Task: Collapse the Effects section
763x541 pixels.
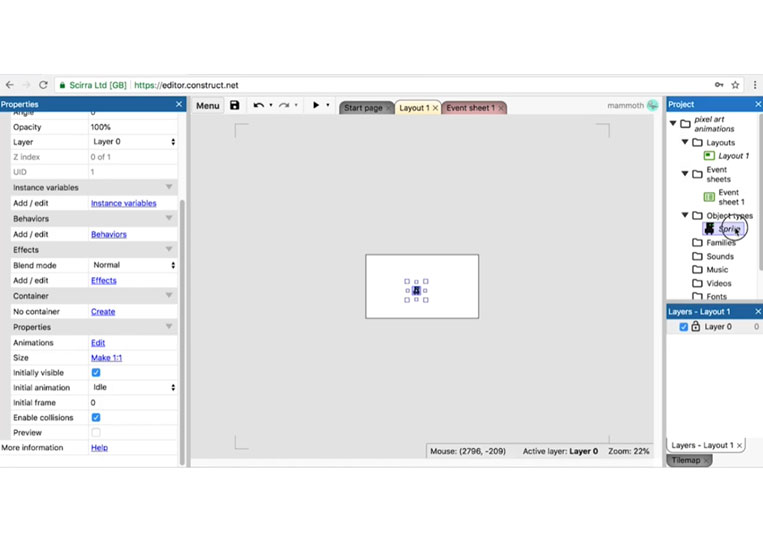Action: [x=169, y=250]
